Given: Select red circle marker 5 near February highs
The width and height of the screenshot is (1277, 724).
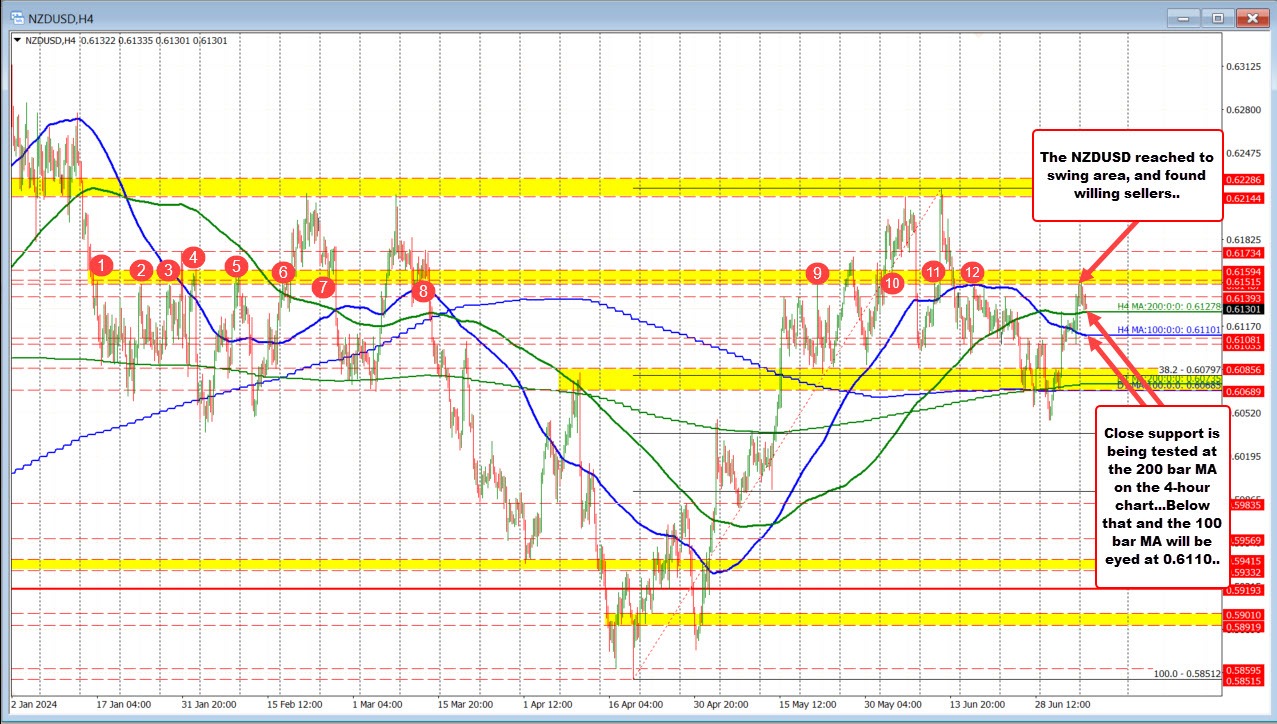Looking at the screenshot, I should pos(236,266).
